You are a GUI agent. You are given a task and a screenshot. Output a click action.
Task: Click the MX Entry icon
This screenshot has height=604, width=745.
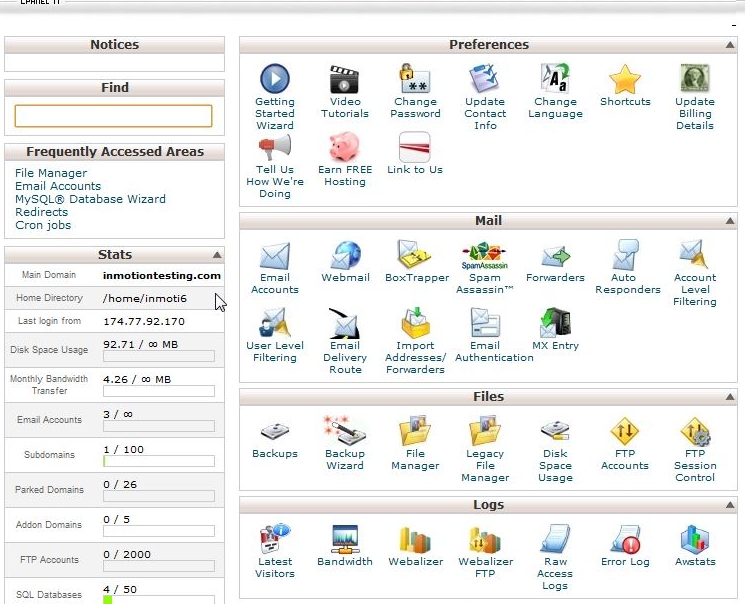coord(555,323)
